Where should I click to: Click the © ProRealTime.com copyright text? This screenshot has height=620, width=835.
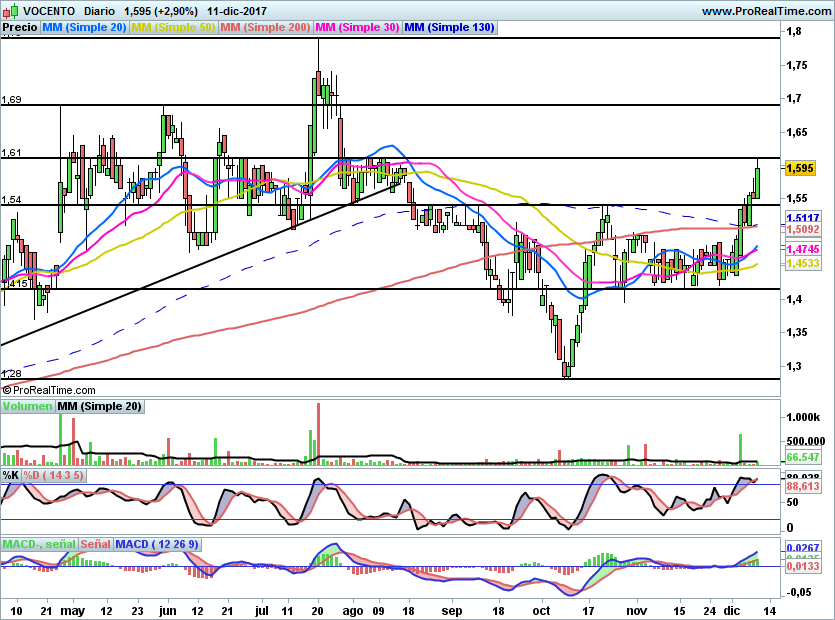(49, 390)
